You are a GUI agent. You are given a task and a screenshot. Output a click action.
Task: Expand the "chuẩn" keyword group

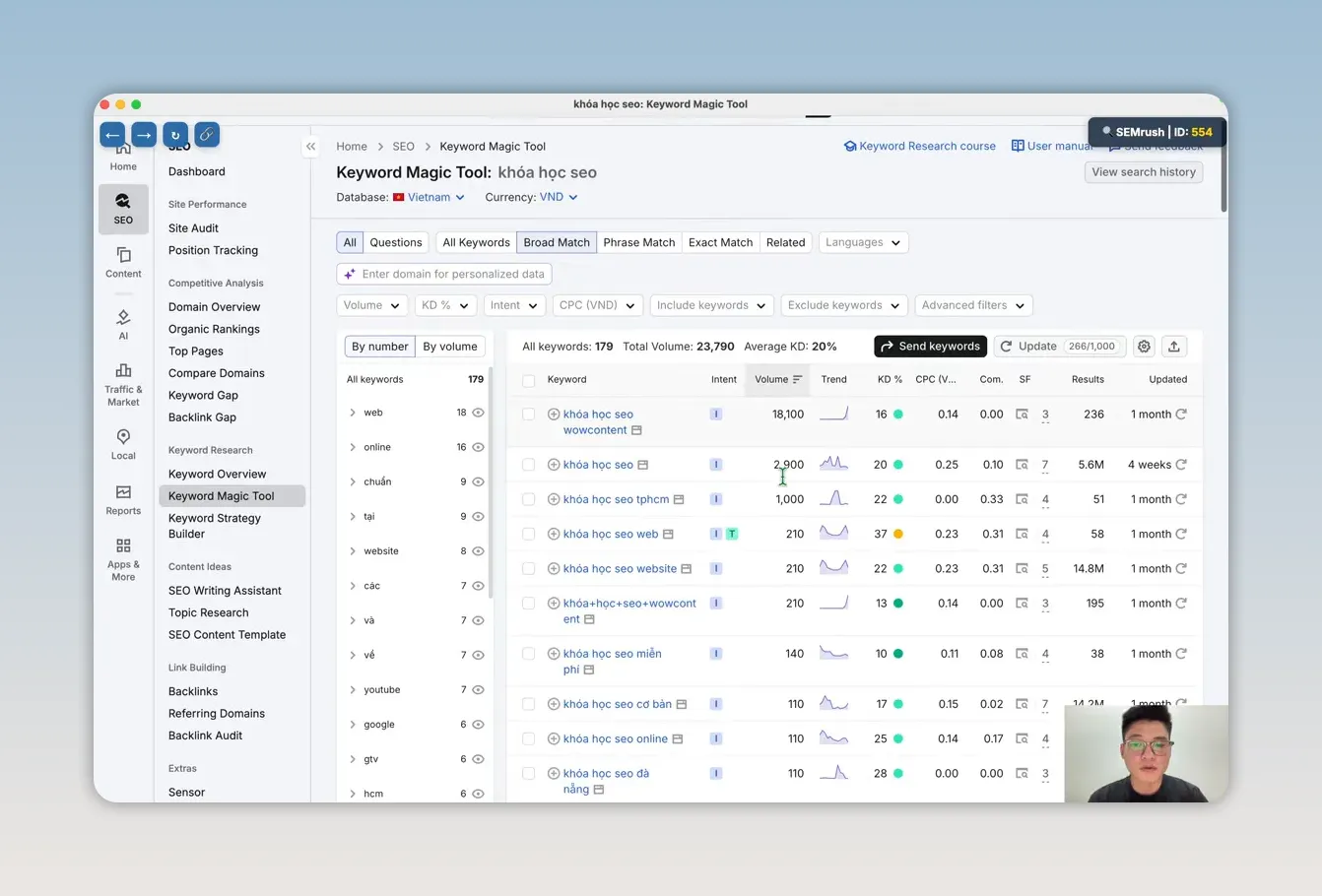point(353,481)
